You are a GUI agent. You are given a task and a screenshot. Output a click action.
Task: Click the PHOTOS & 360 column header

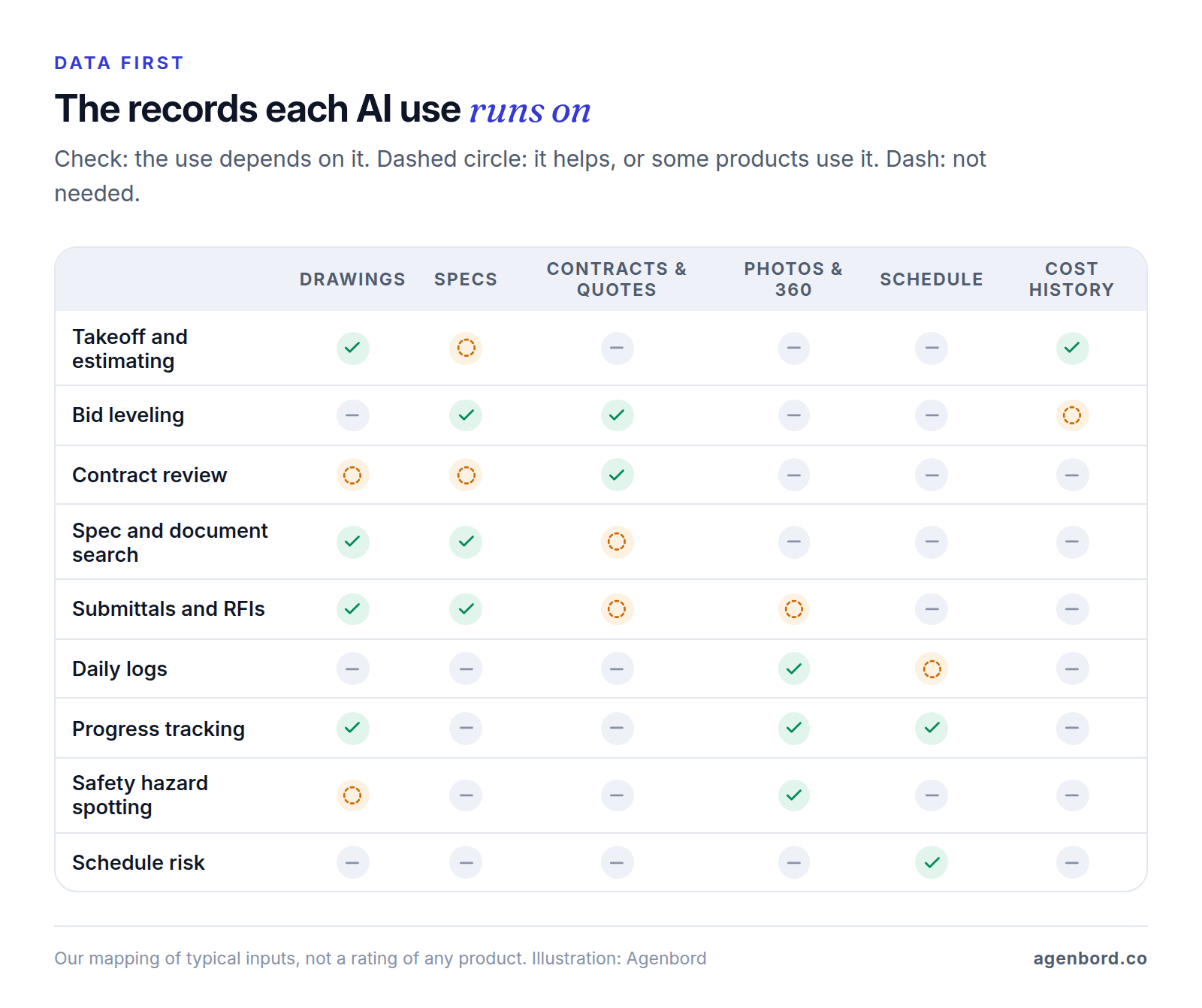793,279
